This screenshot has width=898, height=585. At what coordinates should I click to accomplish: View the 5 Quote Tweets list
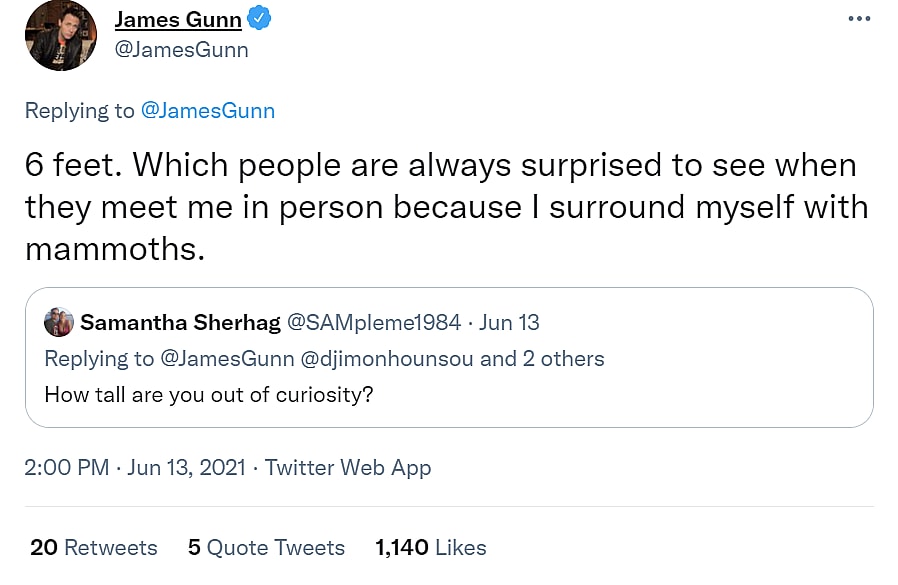click(x=266, y=547)
